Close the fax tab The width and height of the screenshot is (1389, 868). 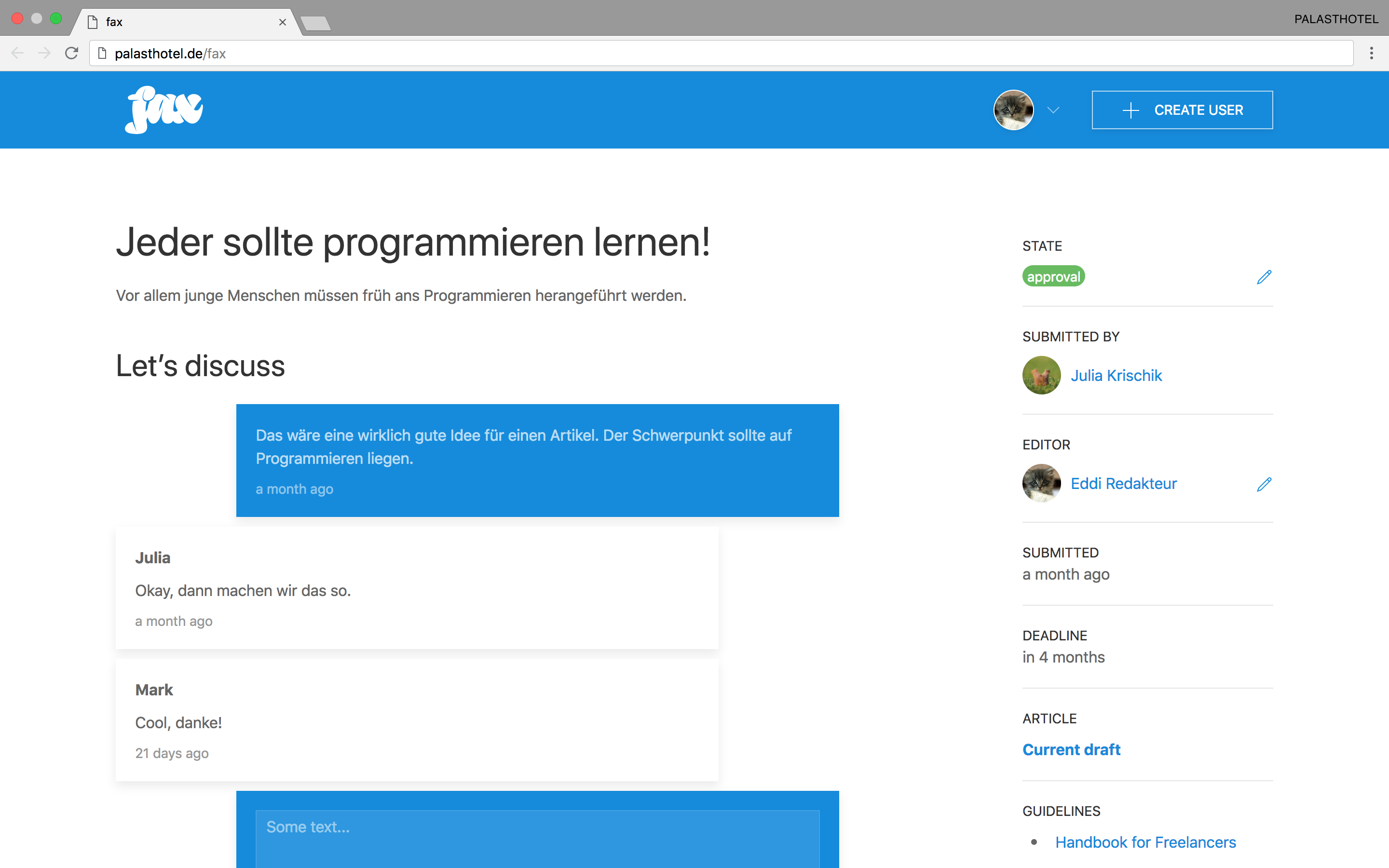(x=283, y=22)
